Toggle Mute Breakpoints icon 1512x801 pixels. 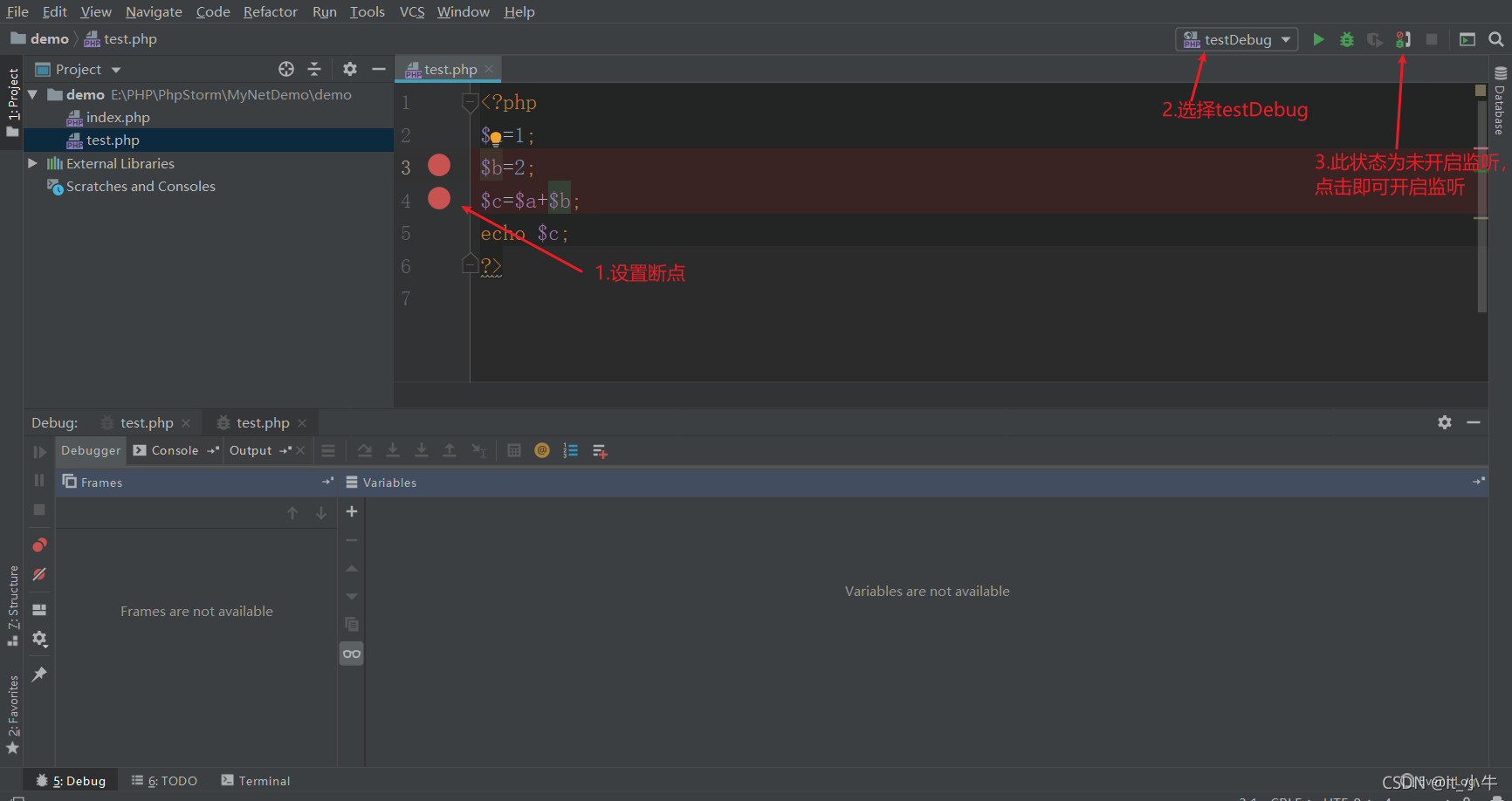pyautogui.click(x=39, y=574)
